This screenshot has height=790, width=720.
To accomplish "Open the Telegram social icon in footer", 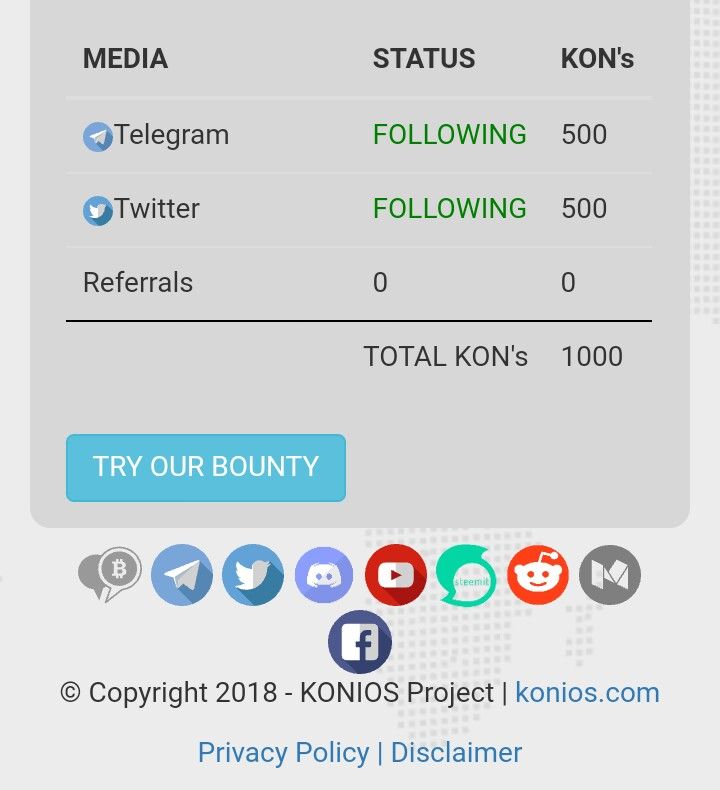I will click(182, 575).
